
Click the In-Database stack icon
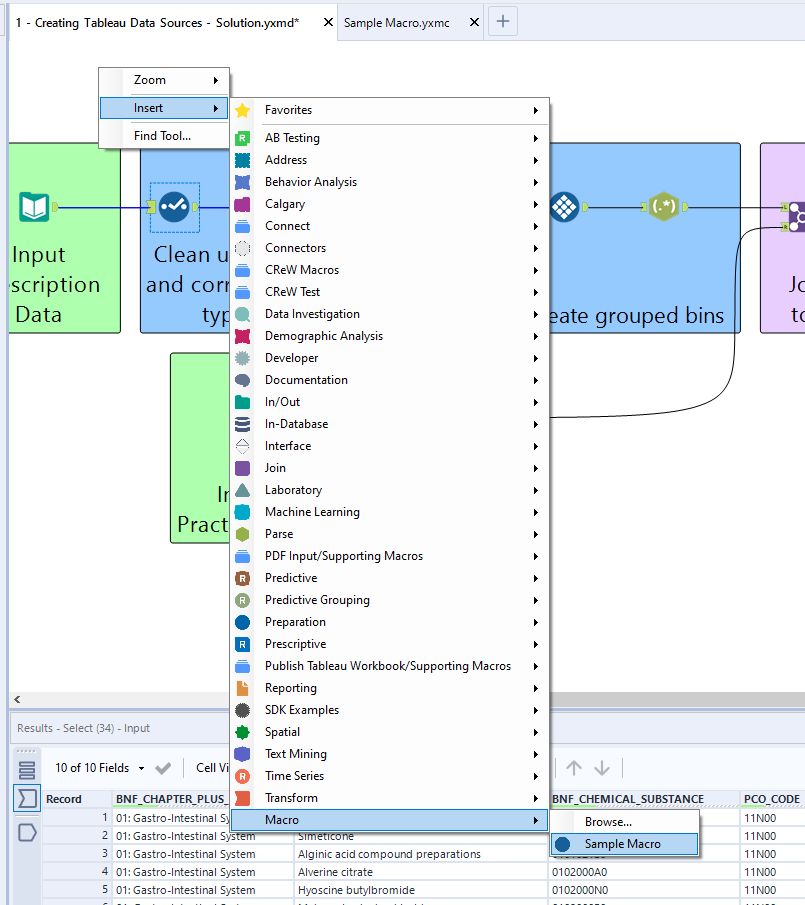243,424
